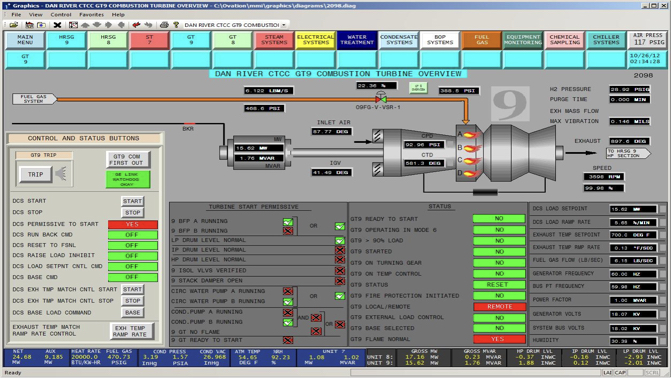Click the 9 ISOL VLVS VERIFIED X indicator
Screen dimensions: 671x378
click(x=340, y=271)
